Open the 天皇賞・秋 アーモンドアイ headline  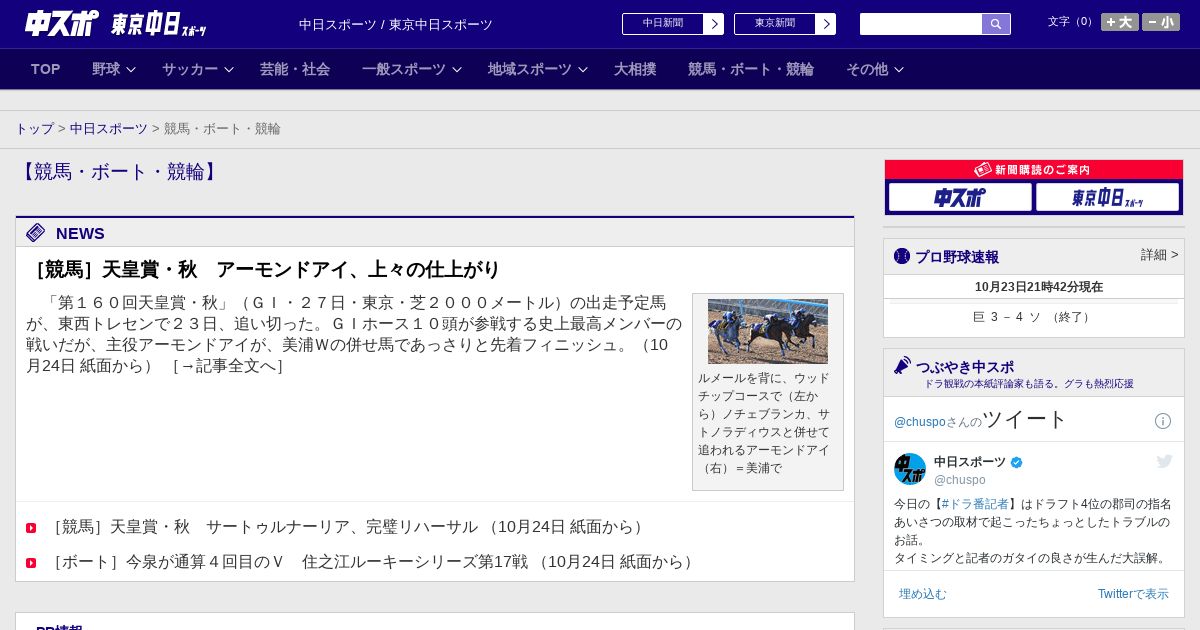pyautogui.click(x=268, y=270)
